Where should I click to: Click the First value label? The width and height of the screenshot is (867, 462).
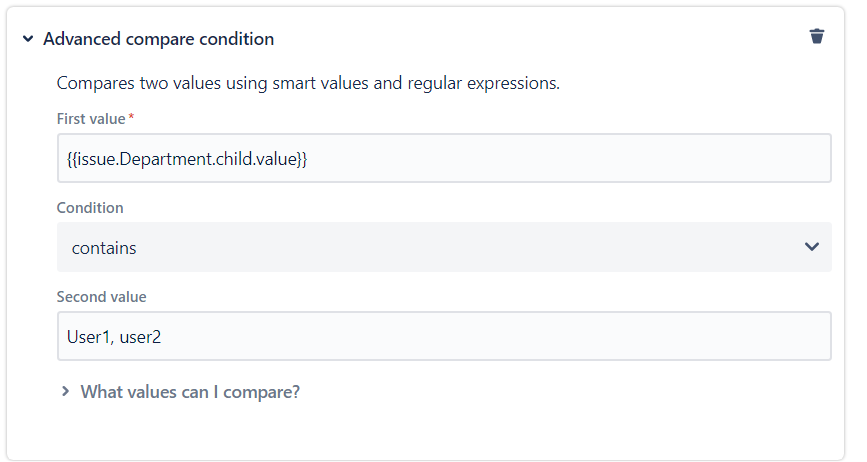(x=90, y=119)
